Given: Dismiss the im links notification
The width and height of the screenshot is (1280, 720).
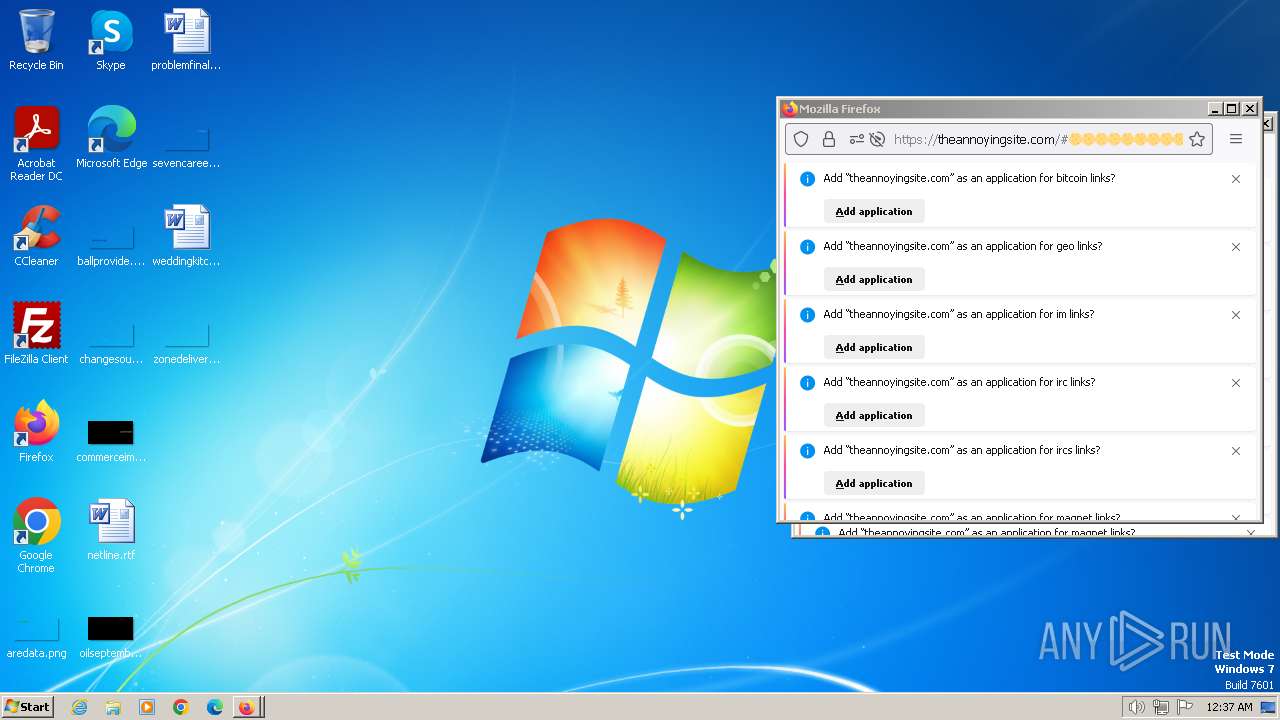Looking at the screenshot, I should pos(1236,315).
